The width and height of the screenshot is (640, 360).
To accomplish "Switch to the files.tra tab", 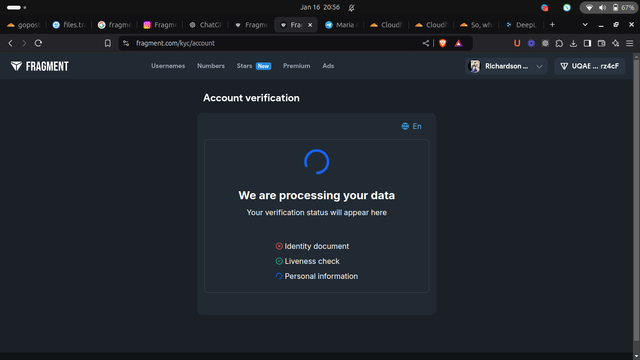I will tap(69, 25).
